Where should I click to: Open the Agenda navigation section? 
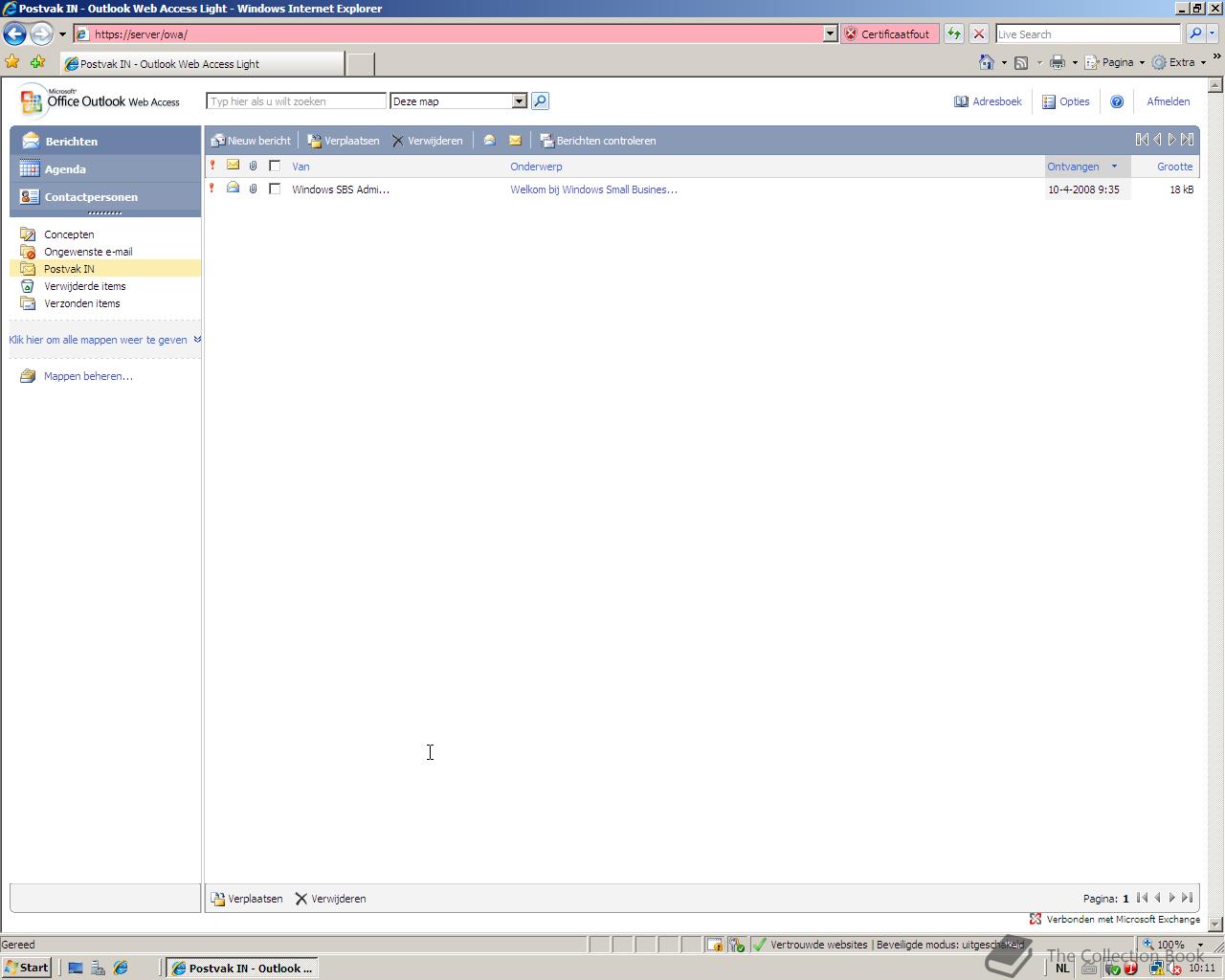[105, 168]
